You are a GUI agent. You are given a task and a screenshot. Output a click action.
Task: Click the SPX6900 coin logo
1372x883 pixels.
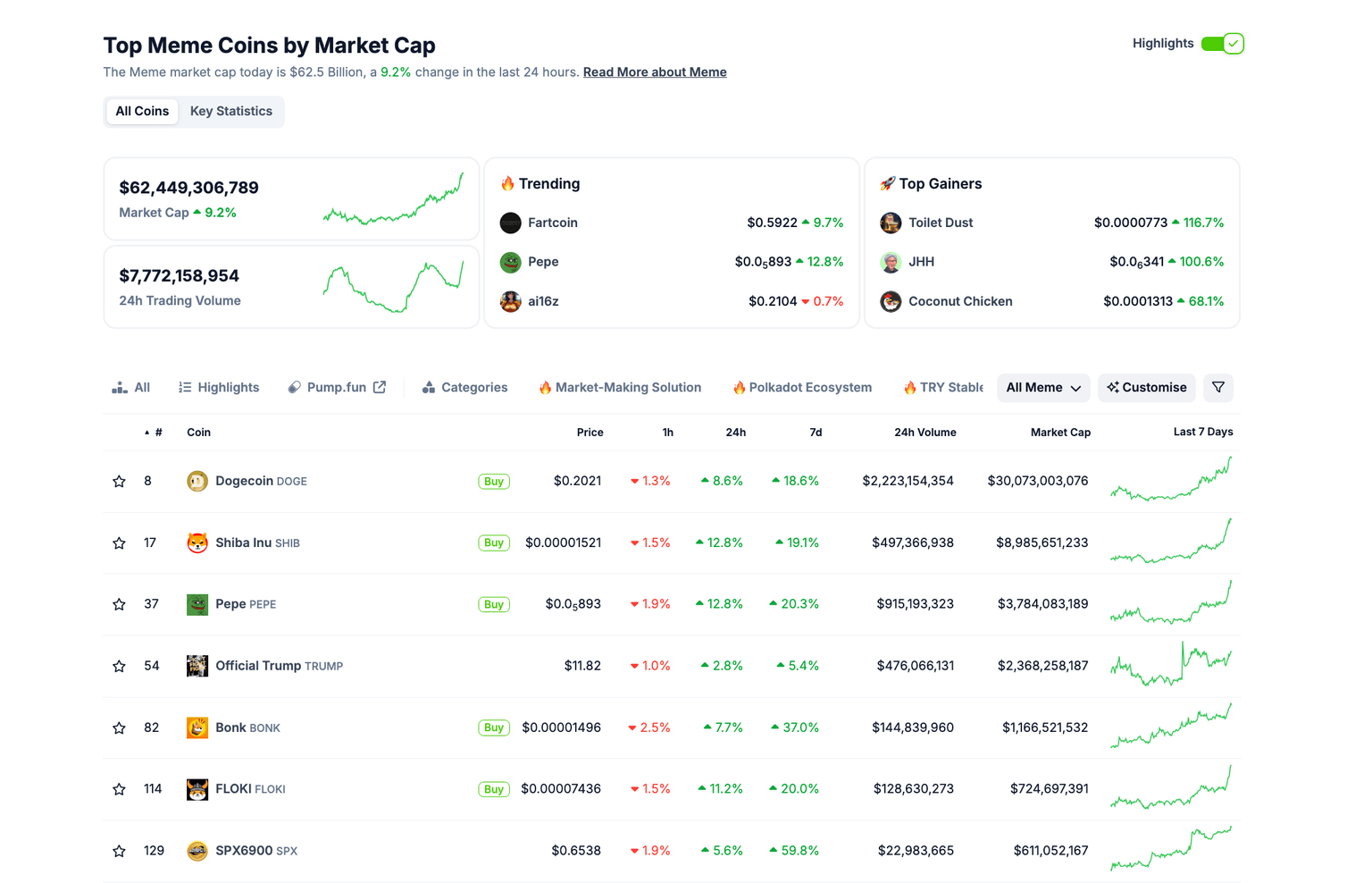coord(197,851)
